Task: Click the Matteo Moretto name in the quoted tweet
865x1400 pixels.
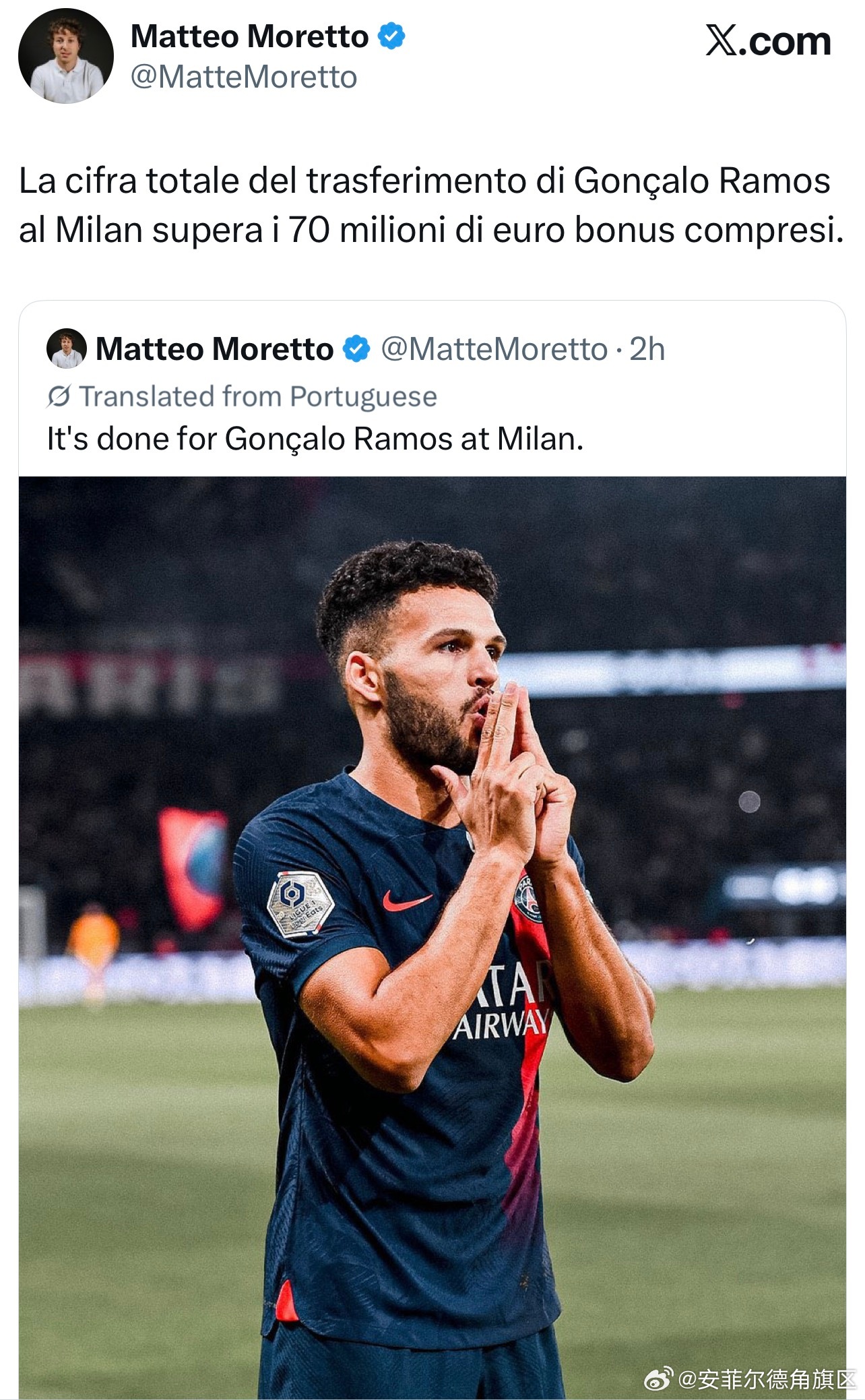Action: [x=214, y=349]
